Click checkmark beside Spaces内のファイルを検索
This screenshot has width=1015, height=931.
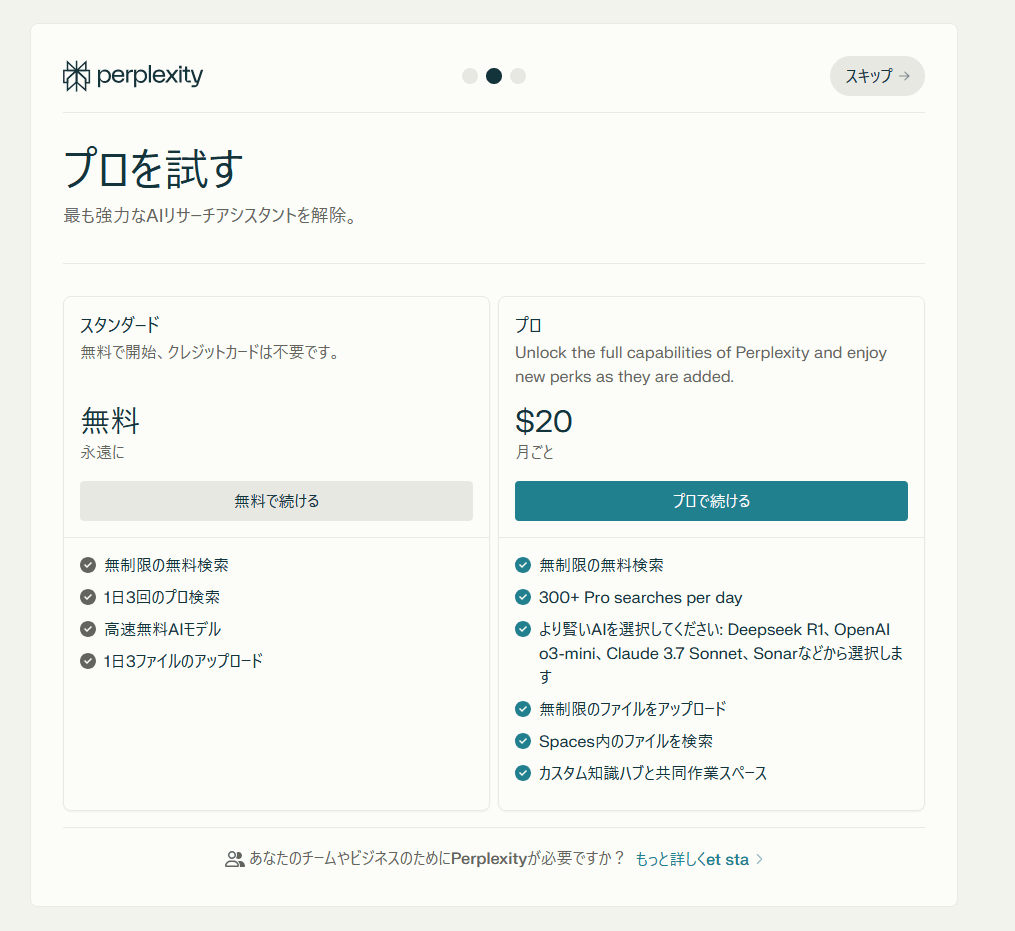[523, 741]
